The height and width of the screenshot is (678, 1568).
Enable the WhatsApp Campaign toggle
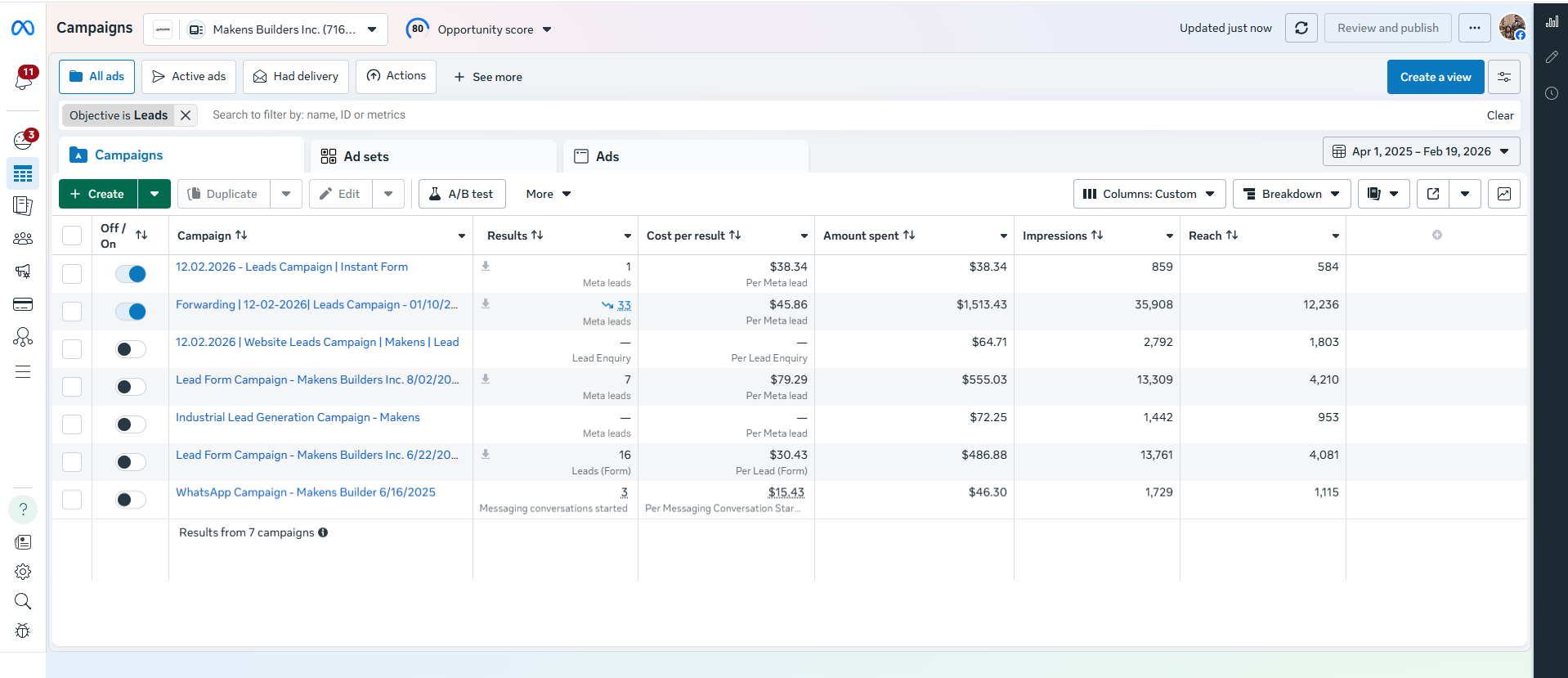tap(131, 500)
